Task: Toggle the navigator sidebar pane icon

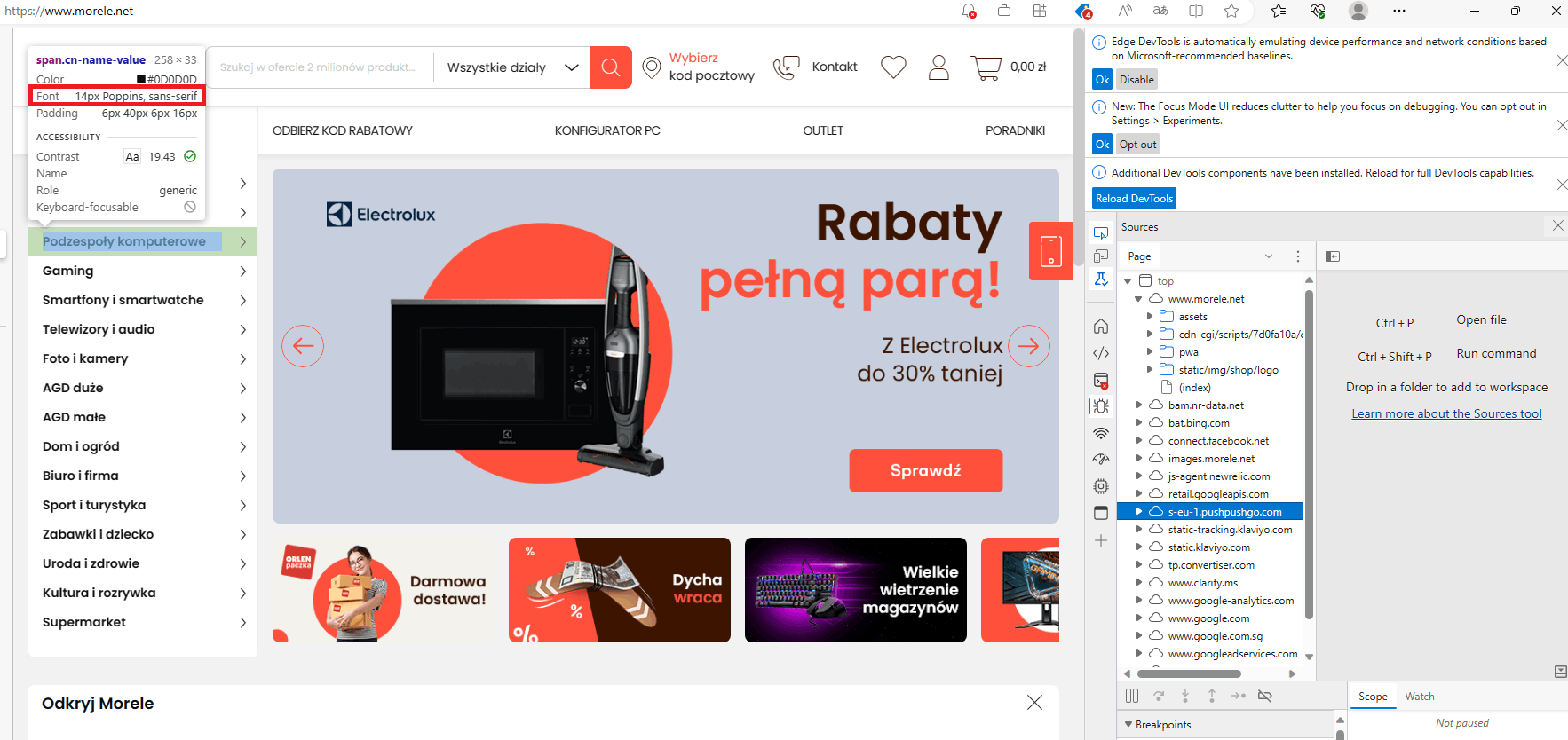Action: 1333,256
